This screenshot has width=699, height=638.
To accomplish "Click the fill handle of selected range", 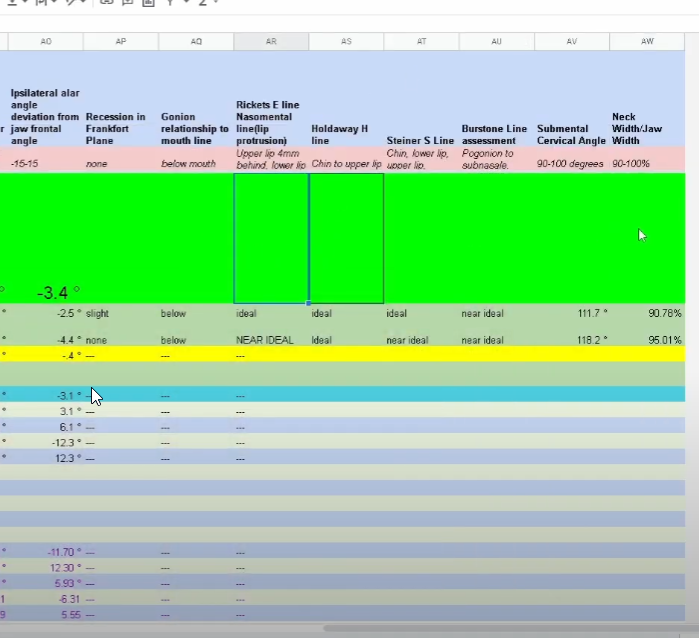I will click(308, 303).
